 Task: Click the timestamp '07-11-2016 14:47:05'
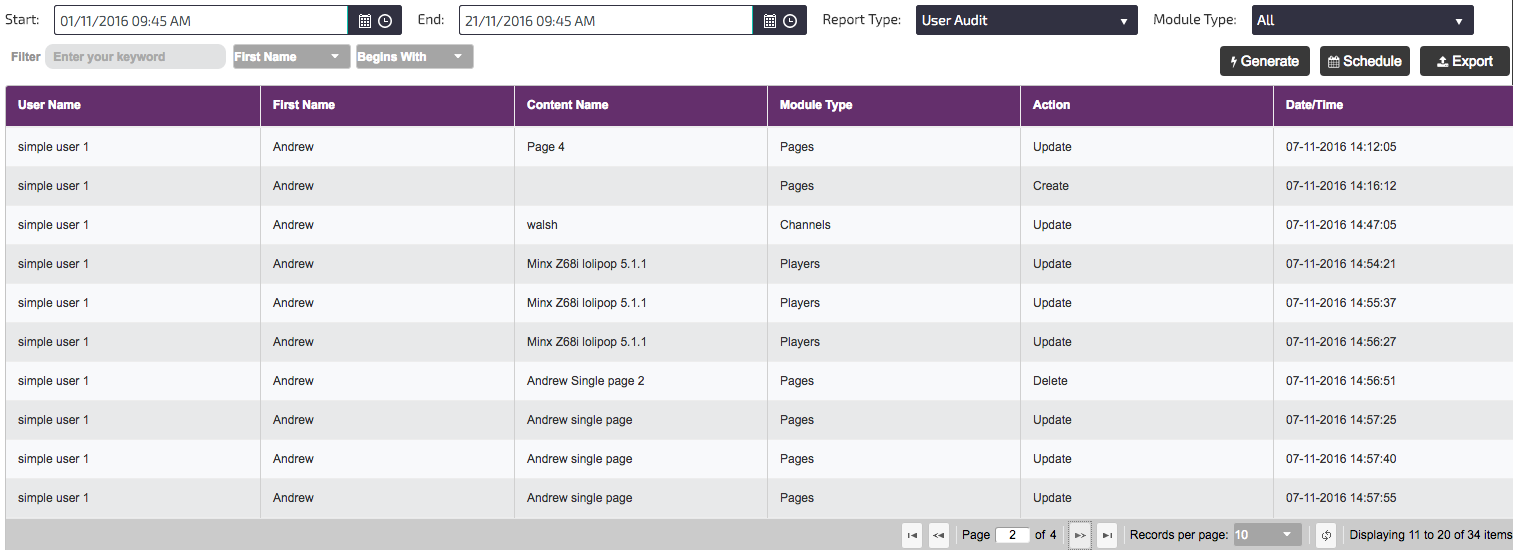pyautogui.click(x=1341, y=225)
